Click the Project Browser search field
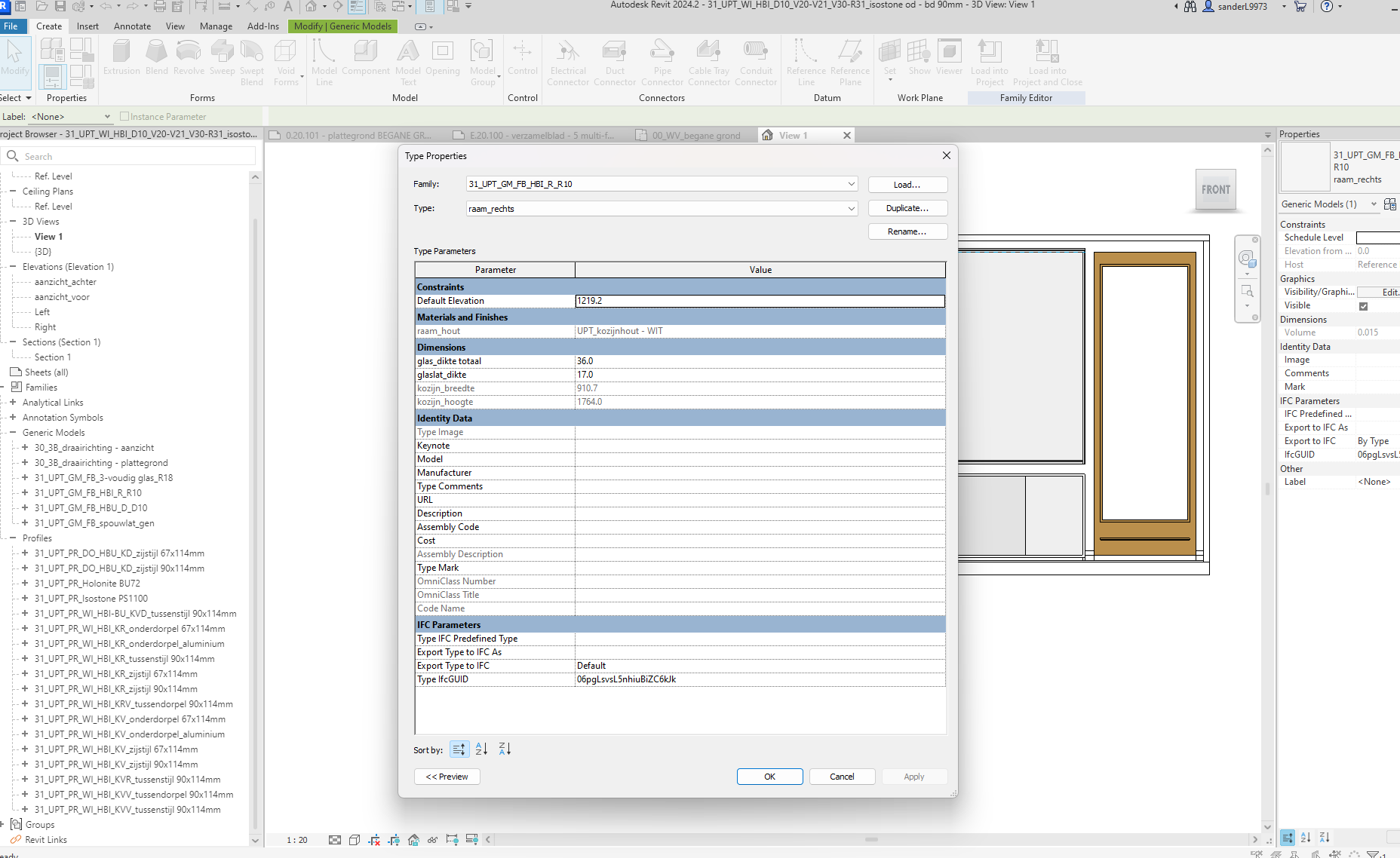The height and width of the screenshot is (858, 1400). click(128, 156)
